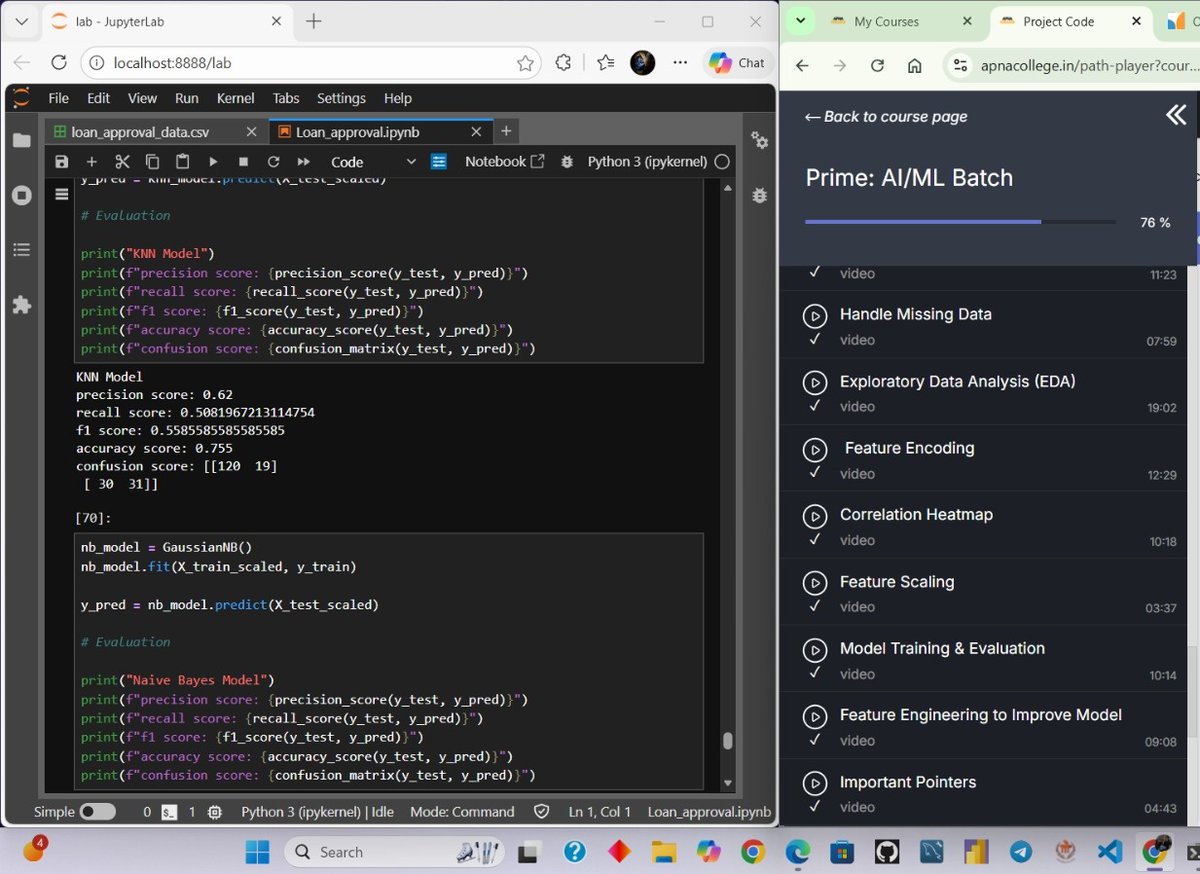
Task: Open the Property Inspector gears icon
Action: tap(759, 141)
